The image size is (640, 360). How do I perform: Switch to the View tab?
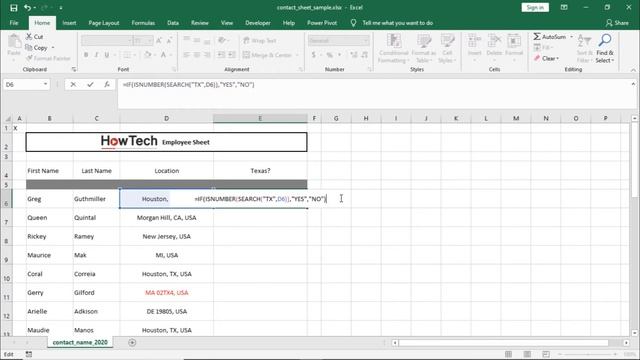point(227,23)
